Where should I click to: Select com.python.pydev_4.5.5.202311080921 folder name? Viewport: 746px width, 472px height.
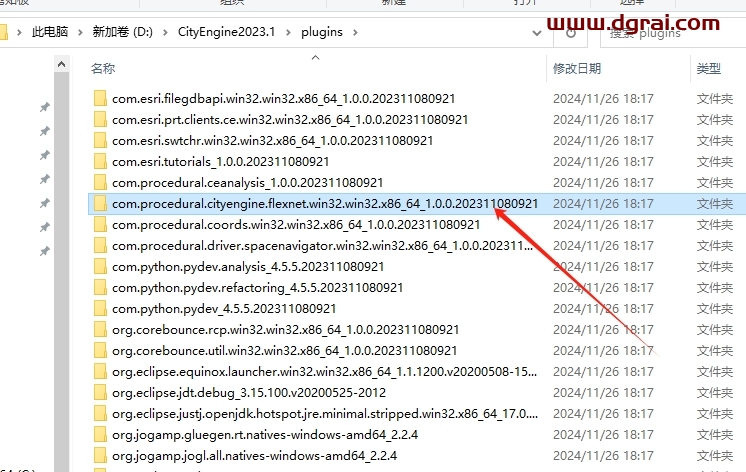click(x=224, y=308)
